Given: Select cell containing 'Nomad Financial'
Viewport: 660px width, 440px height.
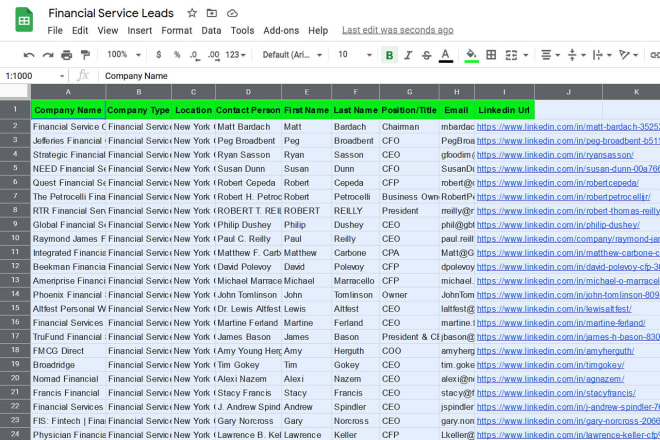Looking at the screenshot, I should 68,379.
